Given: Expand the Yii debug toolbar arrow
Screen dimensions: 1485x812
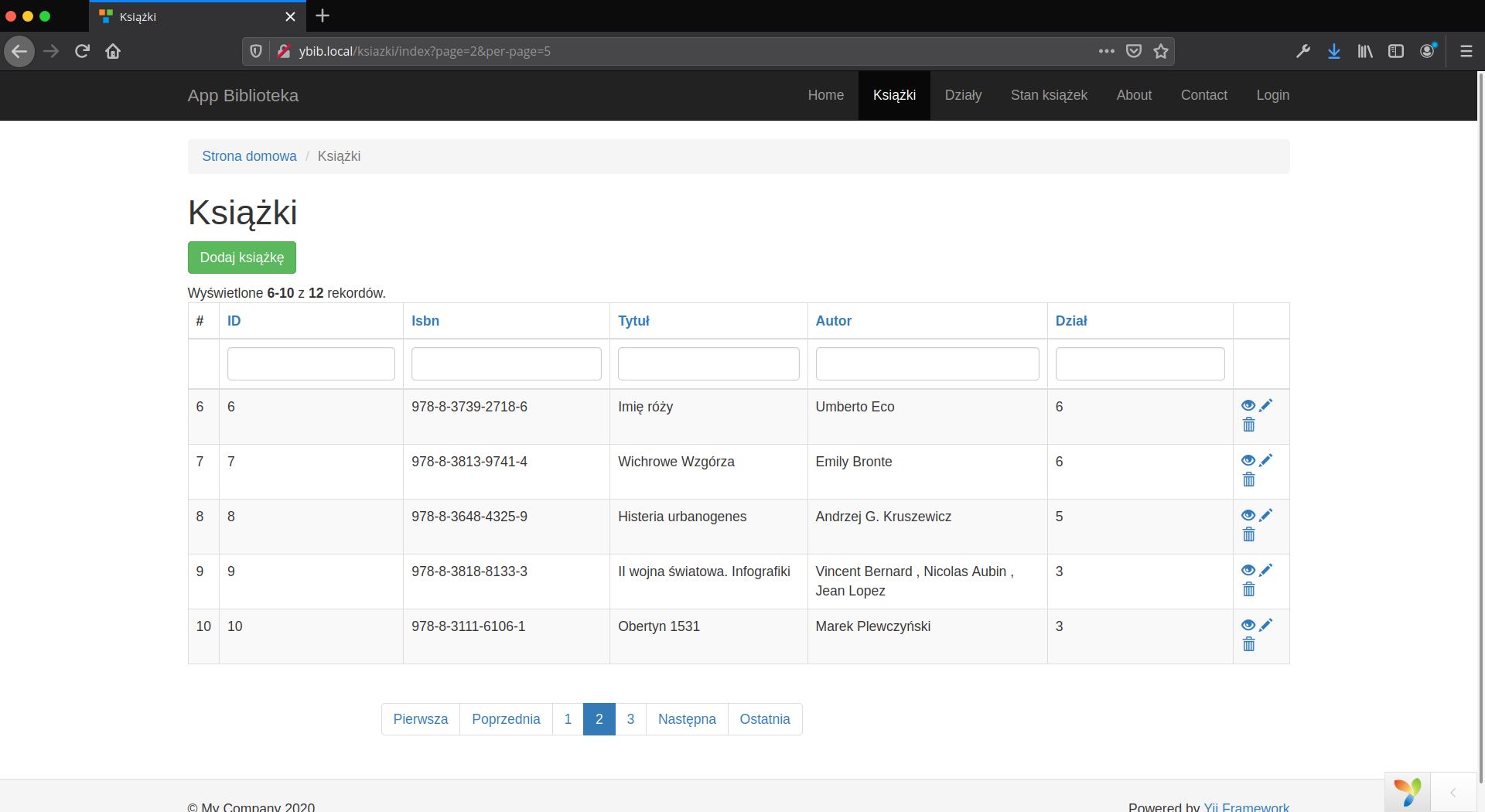Looking at the screenshot, I should (x=1453, y=792).
